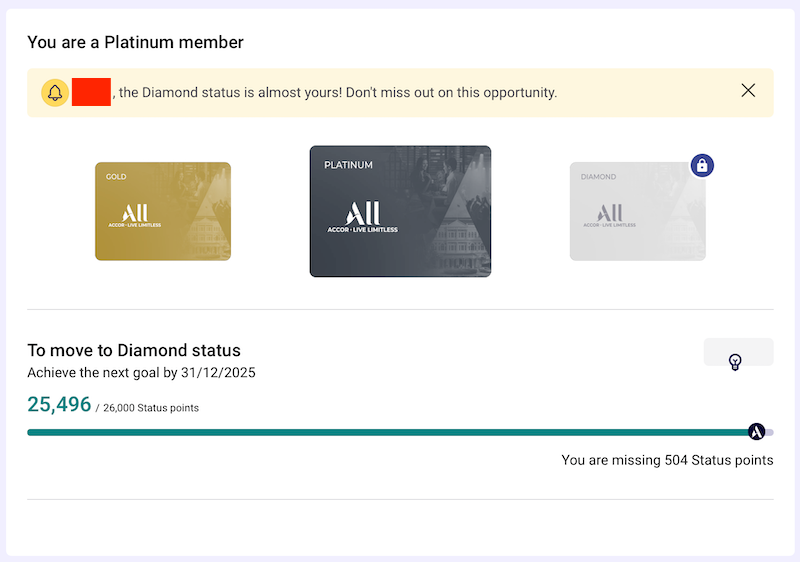Click "To move to Diamond status" heading
800x562 pixels.
134,350
